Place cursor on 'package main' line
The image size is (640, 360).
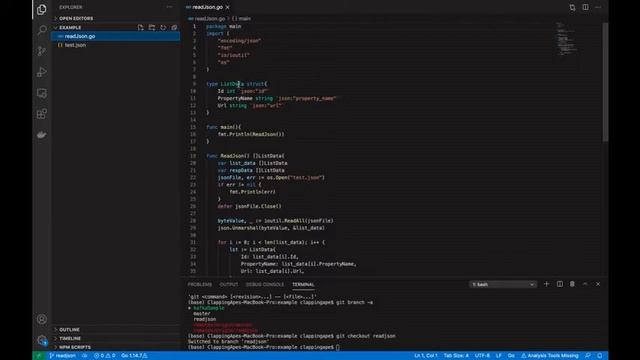223,26
